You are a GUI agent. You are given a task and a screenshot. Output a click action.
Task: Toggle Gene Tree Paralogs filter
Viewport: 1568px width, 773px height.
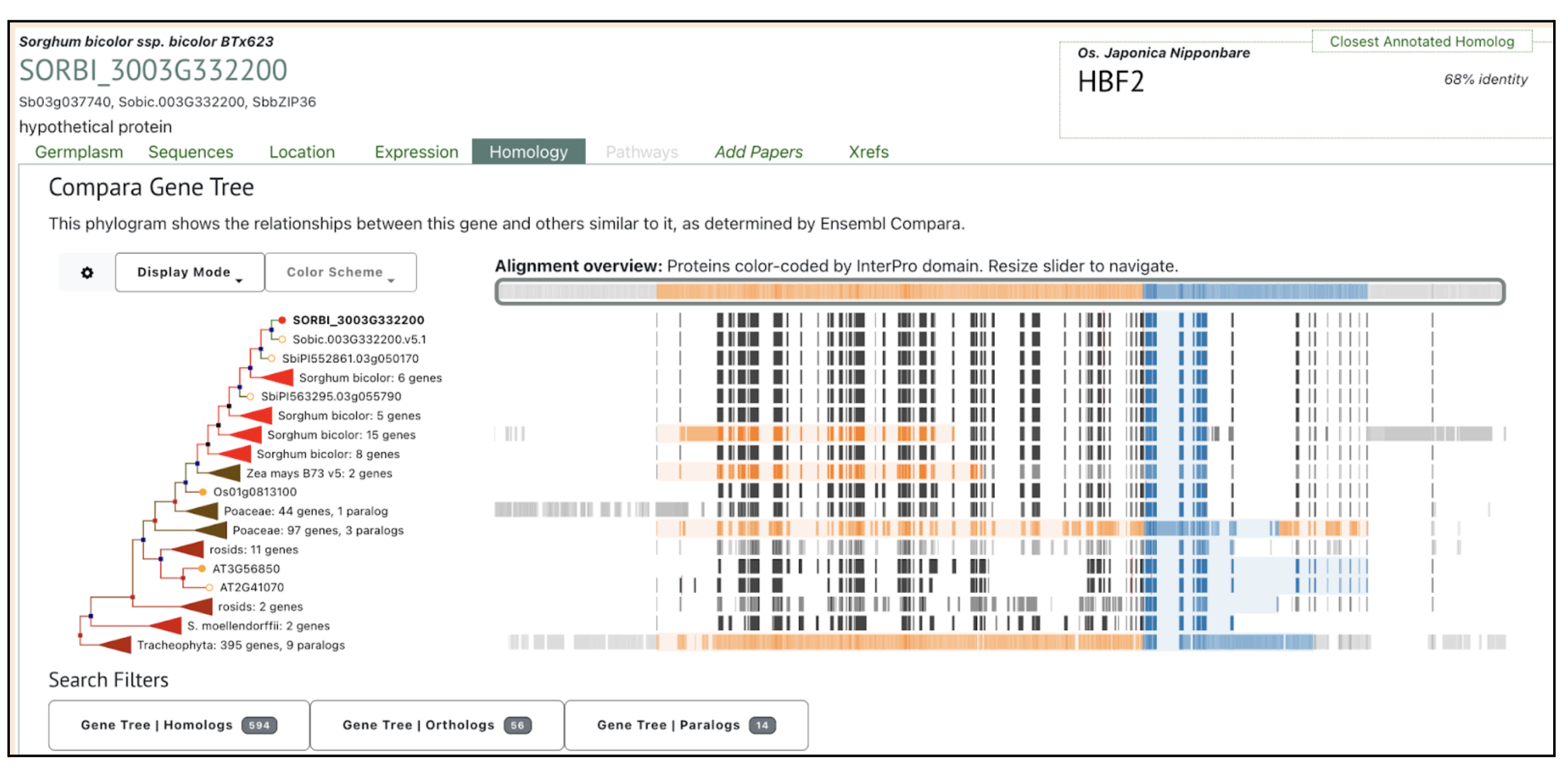pos(686,725)
